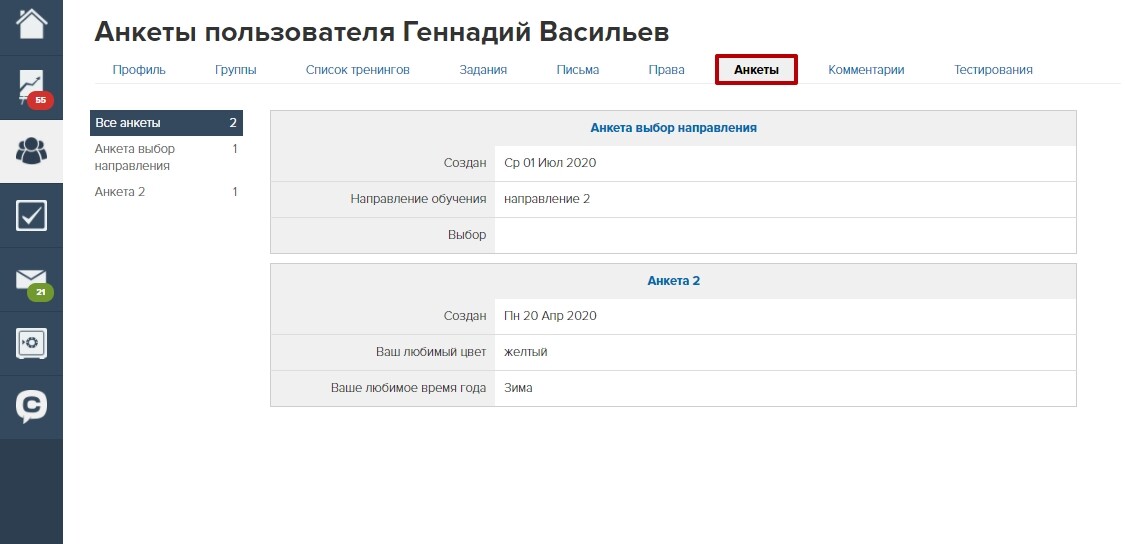Open the home icon in sidebar

coord(31,24)
